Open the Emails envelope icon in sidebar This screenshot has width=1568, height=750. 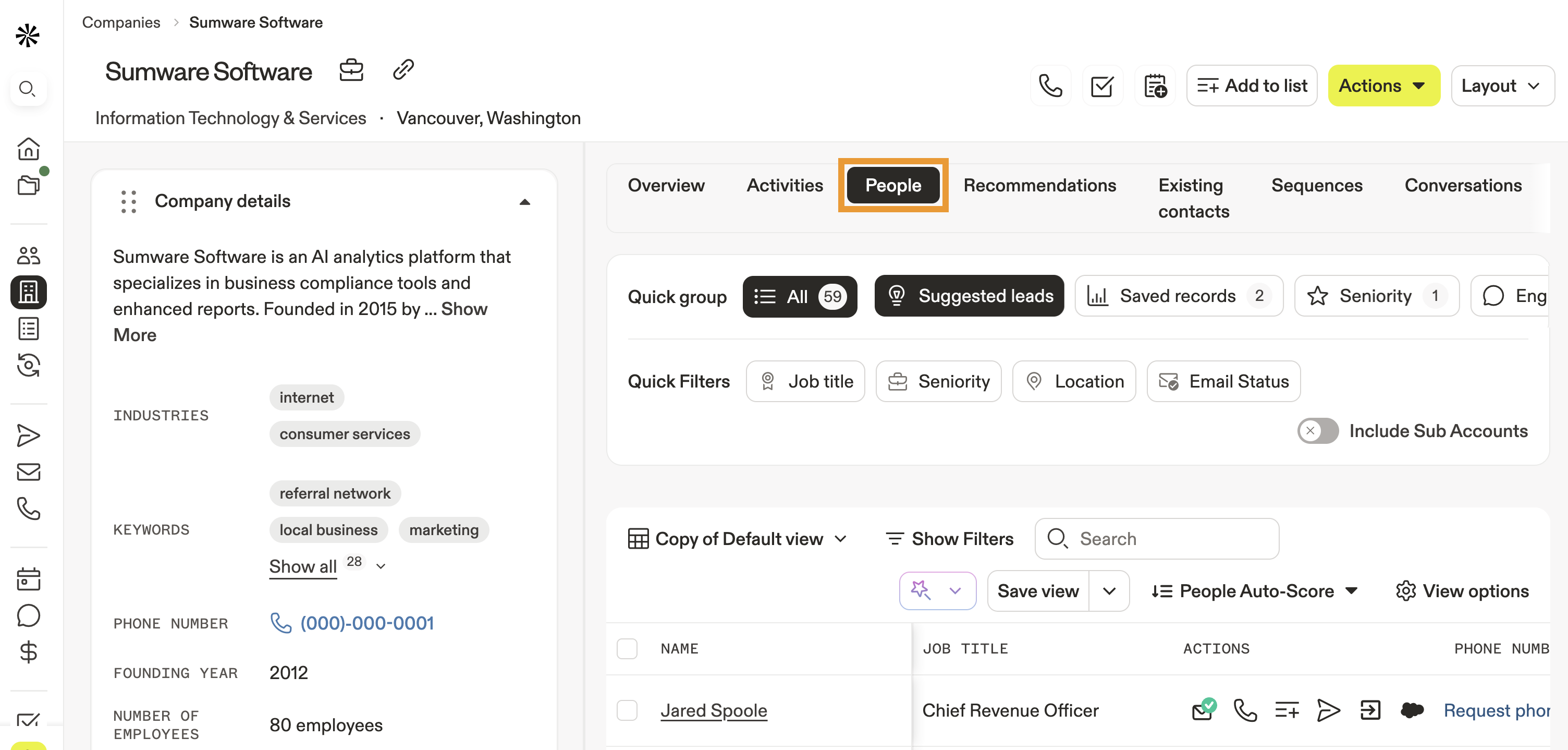(28, 472)
